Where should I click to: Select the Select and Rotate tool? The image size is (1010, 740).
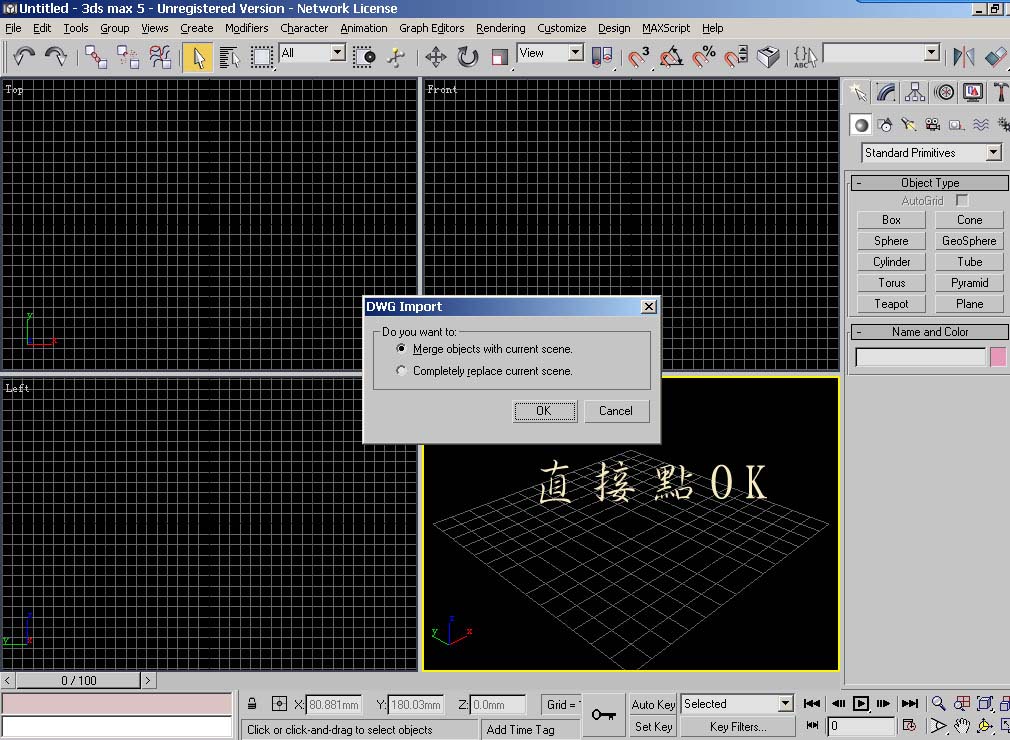point(468,57)
